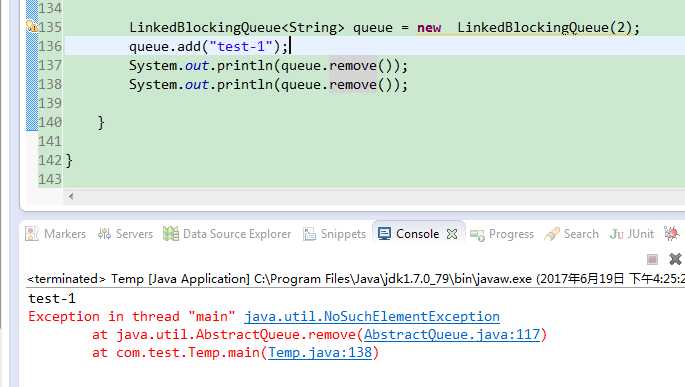
Task: Click the Servers tab icon
Action: coord(104,234)
